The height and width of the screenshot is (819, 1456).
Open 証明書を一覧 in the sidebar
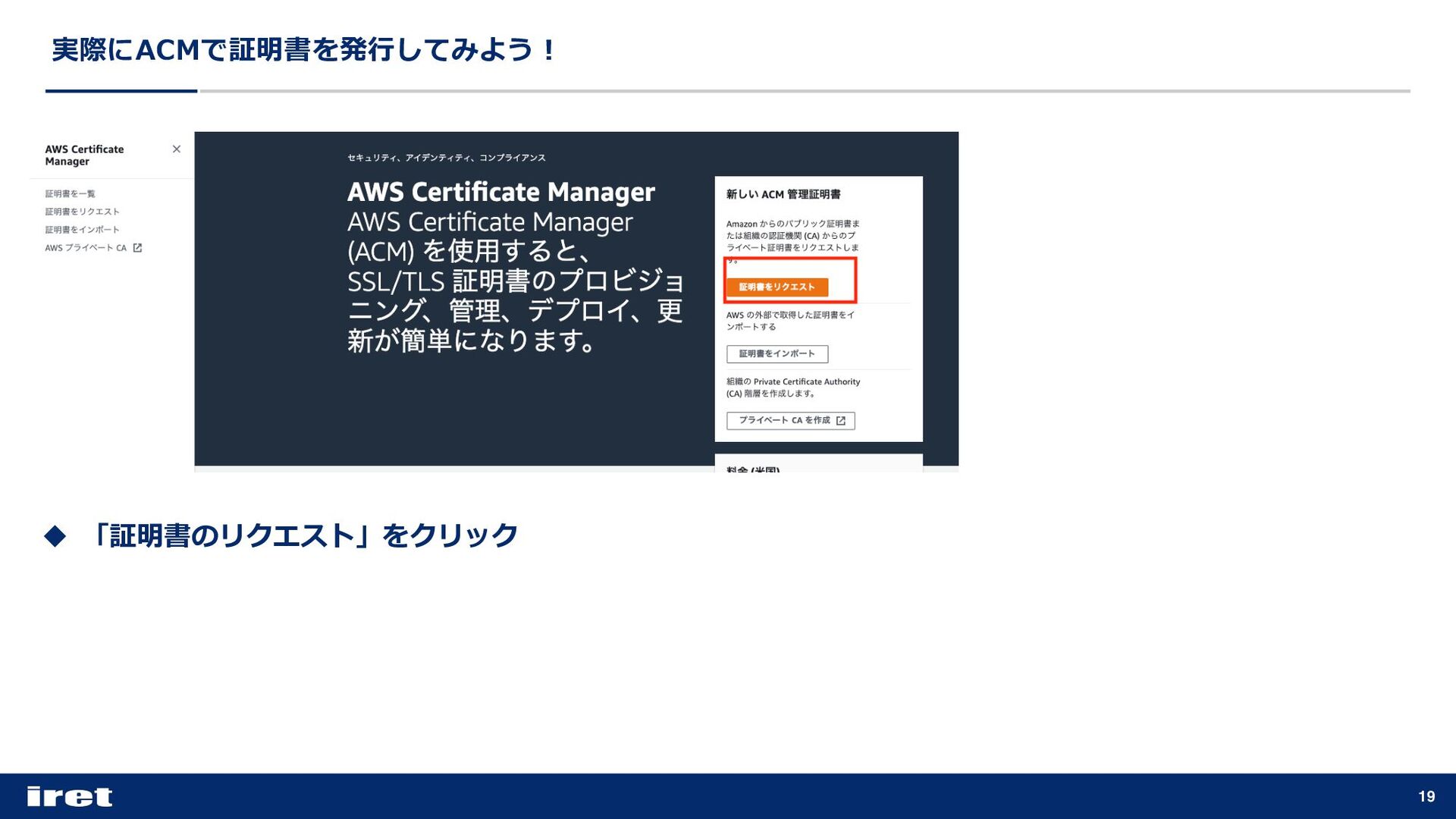coord(70,194)
